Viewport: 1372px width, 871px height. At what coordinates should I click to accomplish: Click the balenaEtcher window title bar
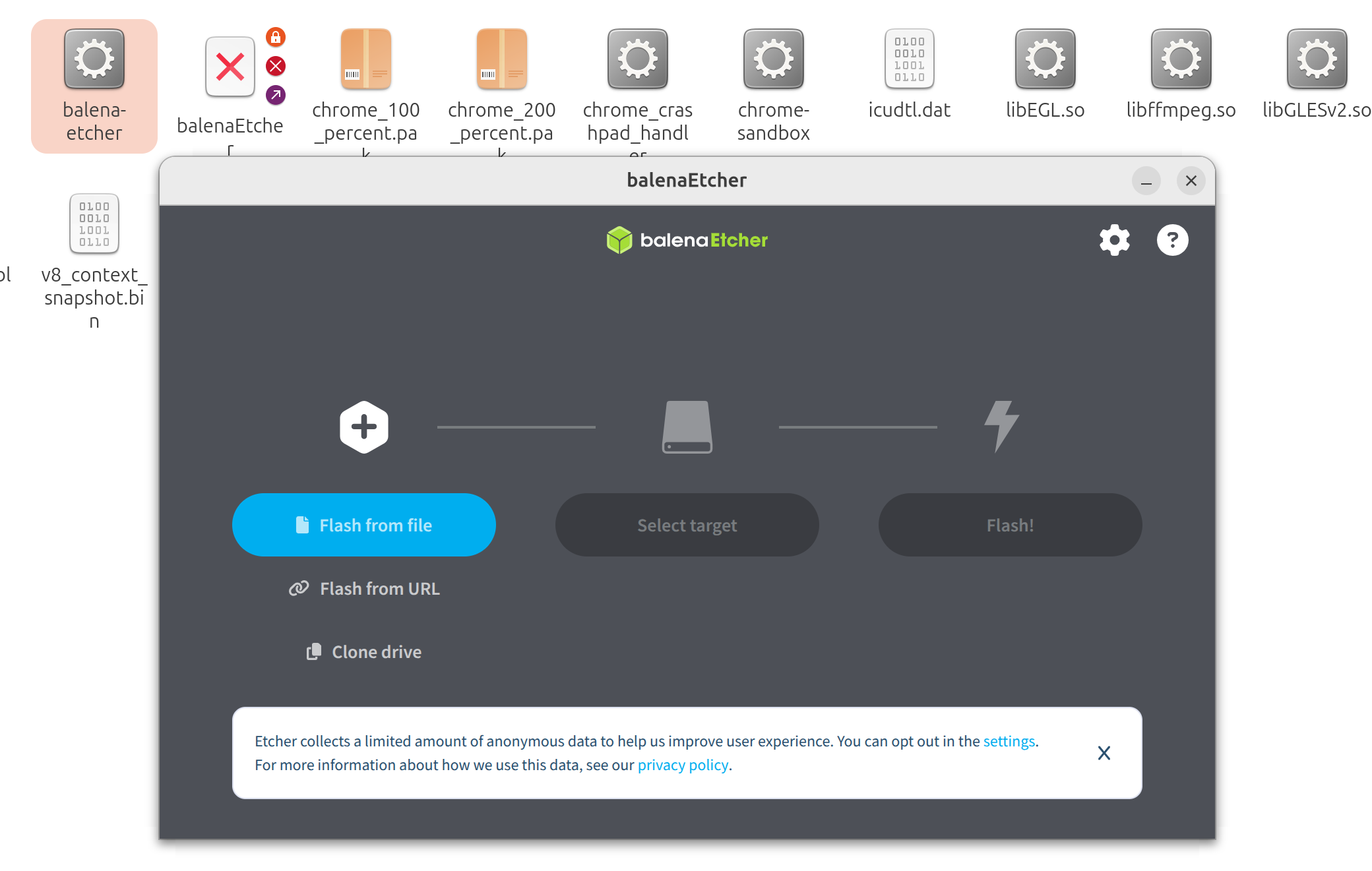click(687, 181)
